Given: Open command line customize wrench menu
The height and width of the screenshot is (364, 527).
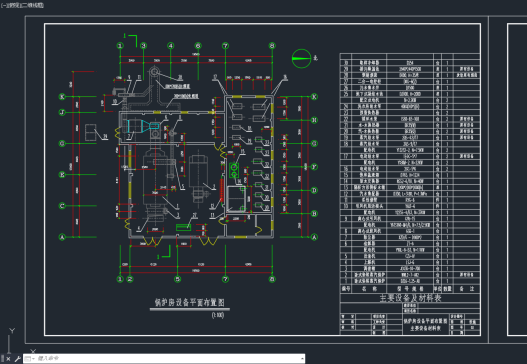Looking at the screenshot, I should 18,359.
